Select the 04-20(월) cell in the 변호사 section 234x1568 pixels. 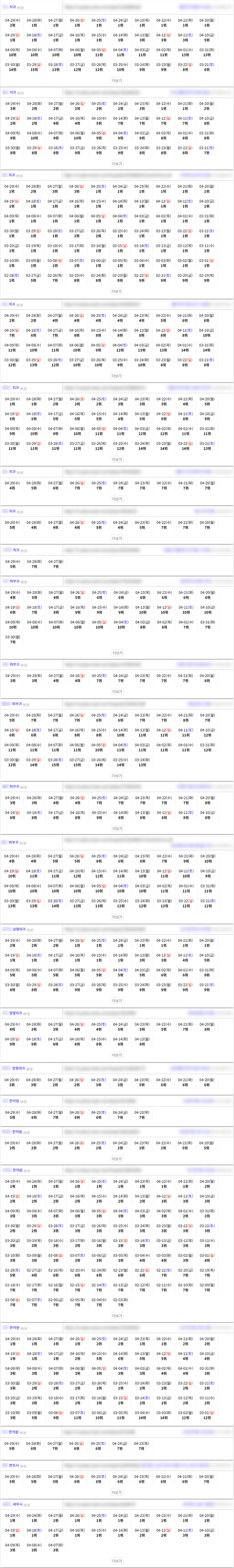click(x=207, y=1479)
